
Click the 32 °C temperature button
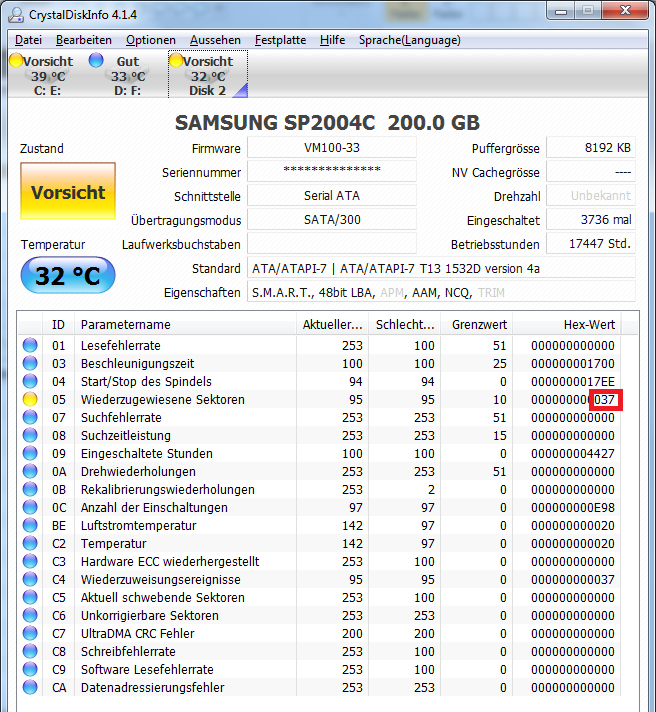68,275
